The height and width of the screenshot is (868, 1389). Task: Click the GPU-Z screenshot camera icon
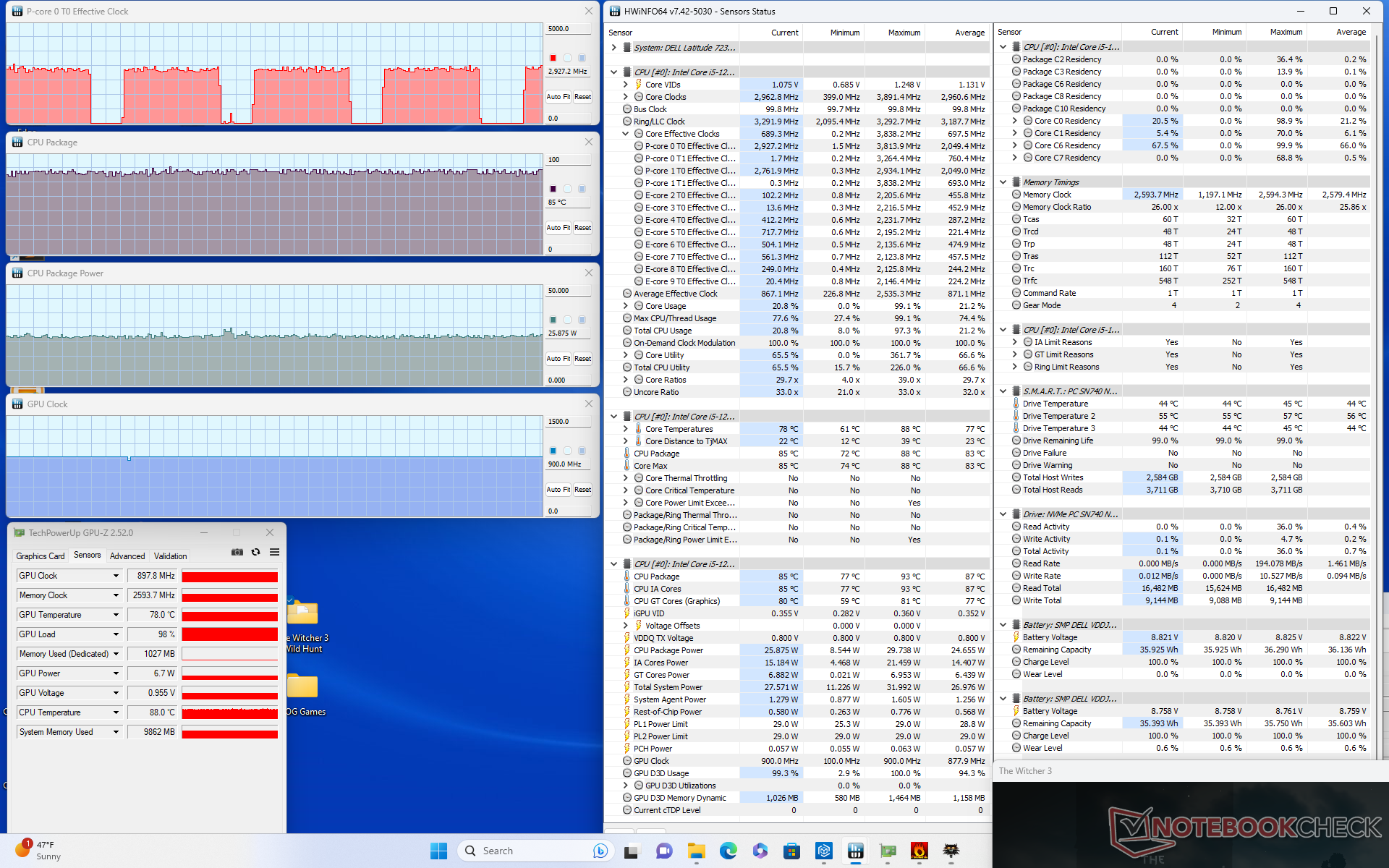point(237,552)
